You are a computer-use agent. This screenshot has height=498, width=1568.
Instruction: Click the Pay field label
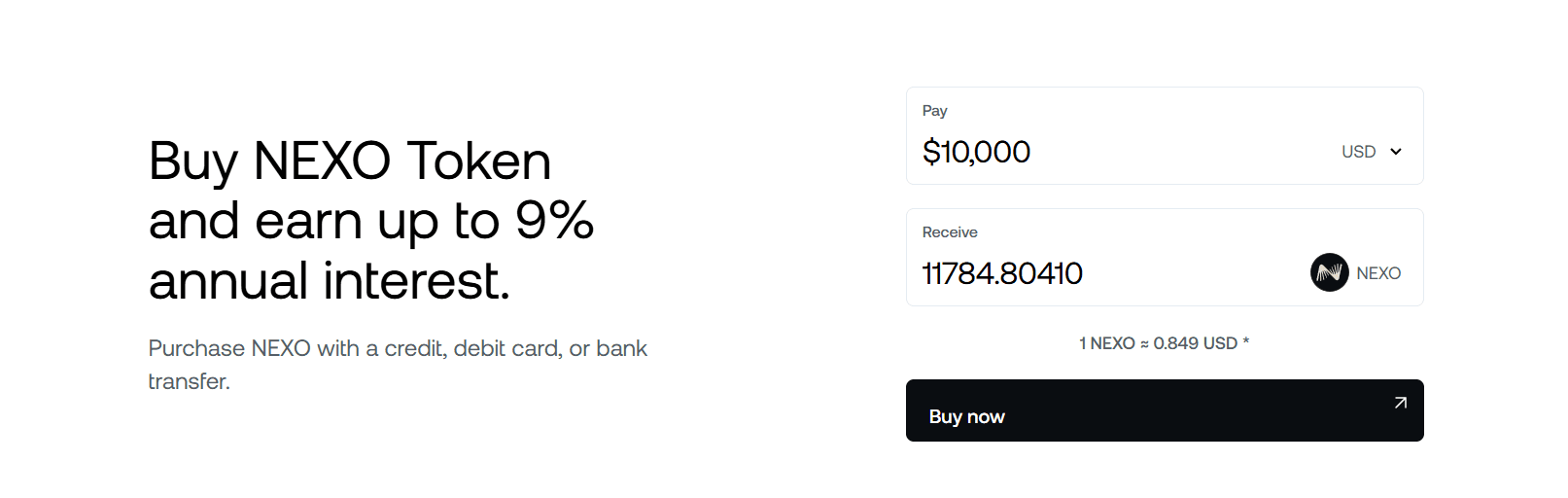pos(934,111)
